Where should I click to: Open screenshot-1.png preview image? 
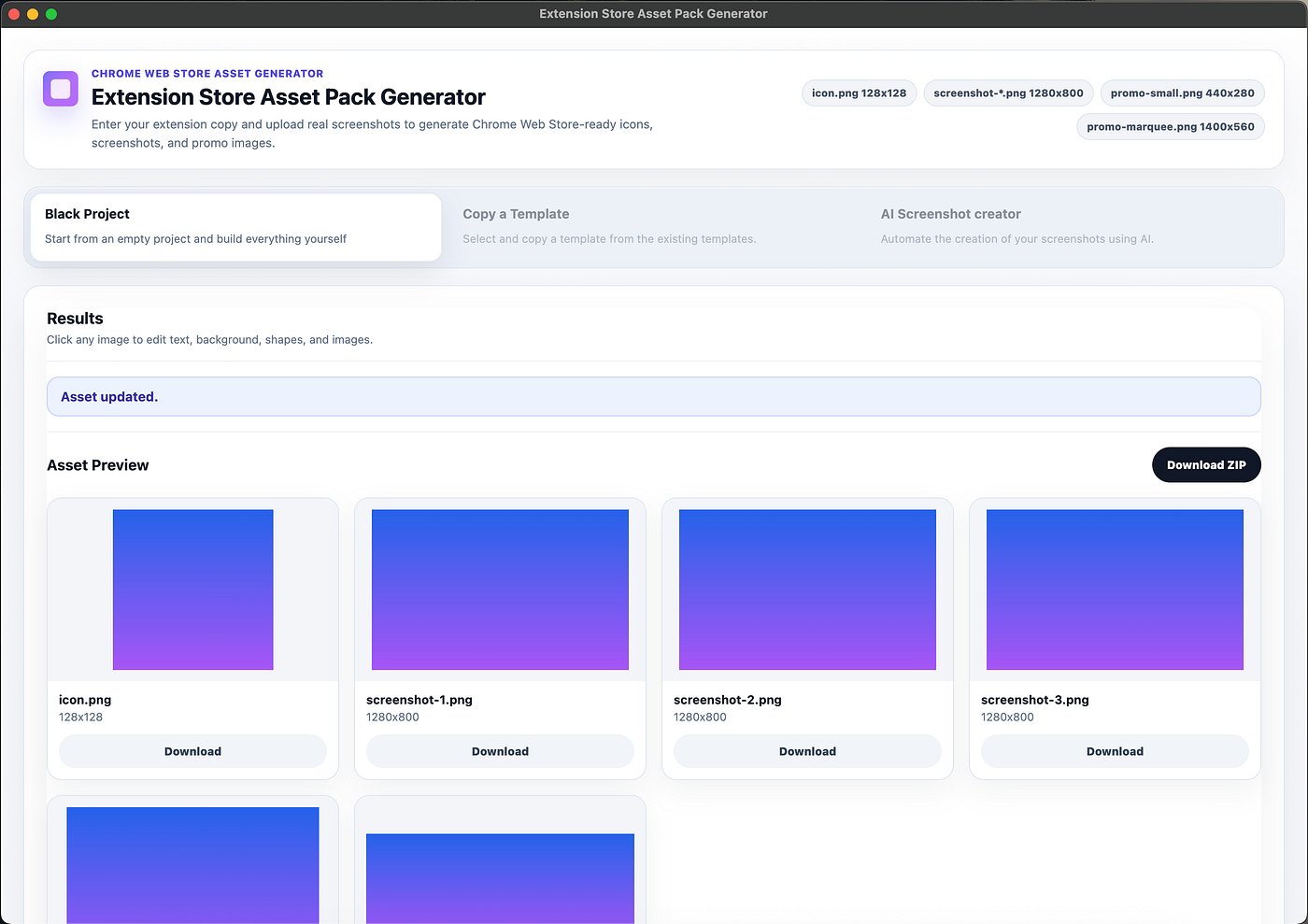[x=500, y=590]
